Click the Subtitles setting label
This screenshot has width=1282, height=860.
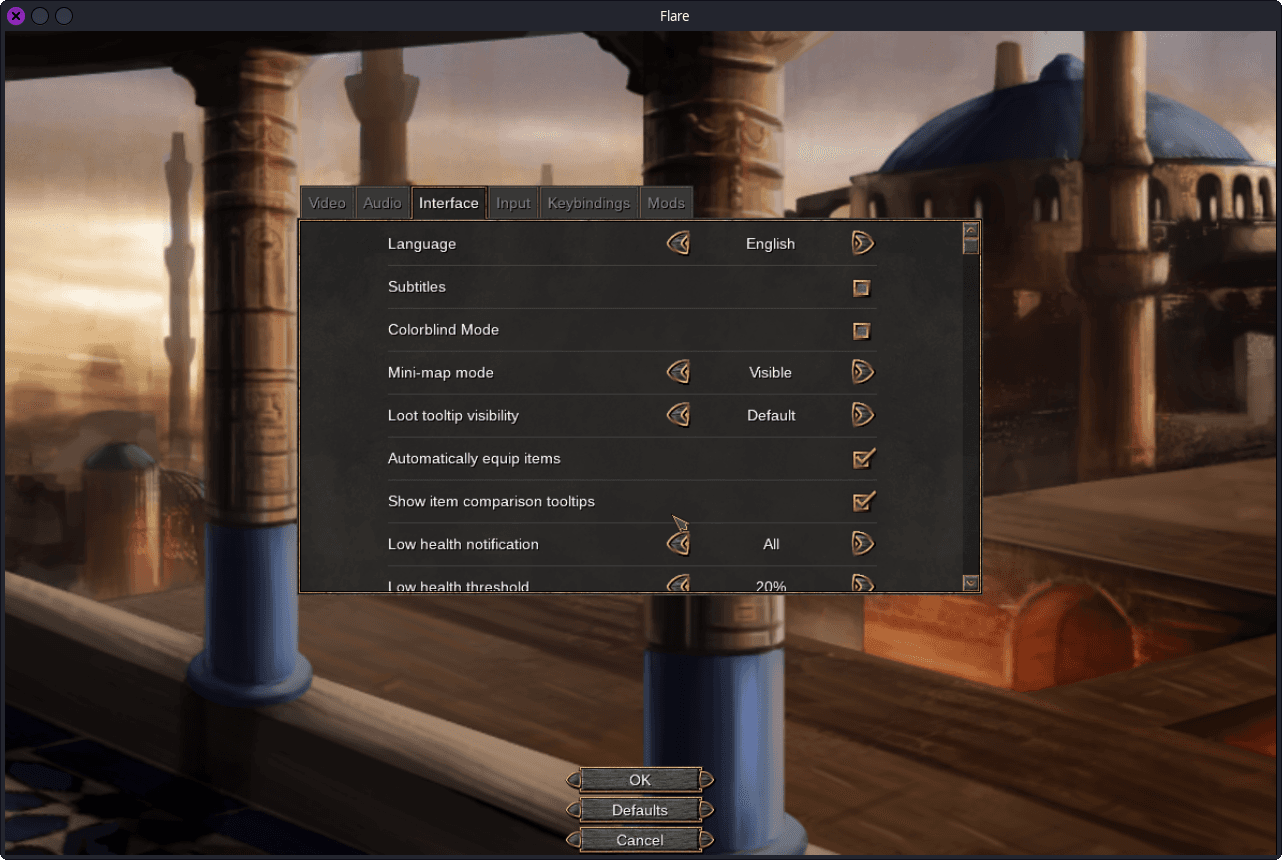click(417, 287)
